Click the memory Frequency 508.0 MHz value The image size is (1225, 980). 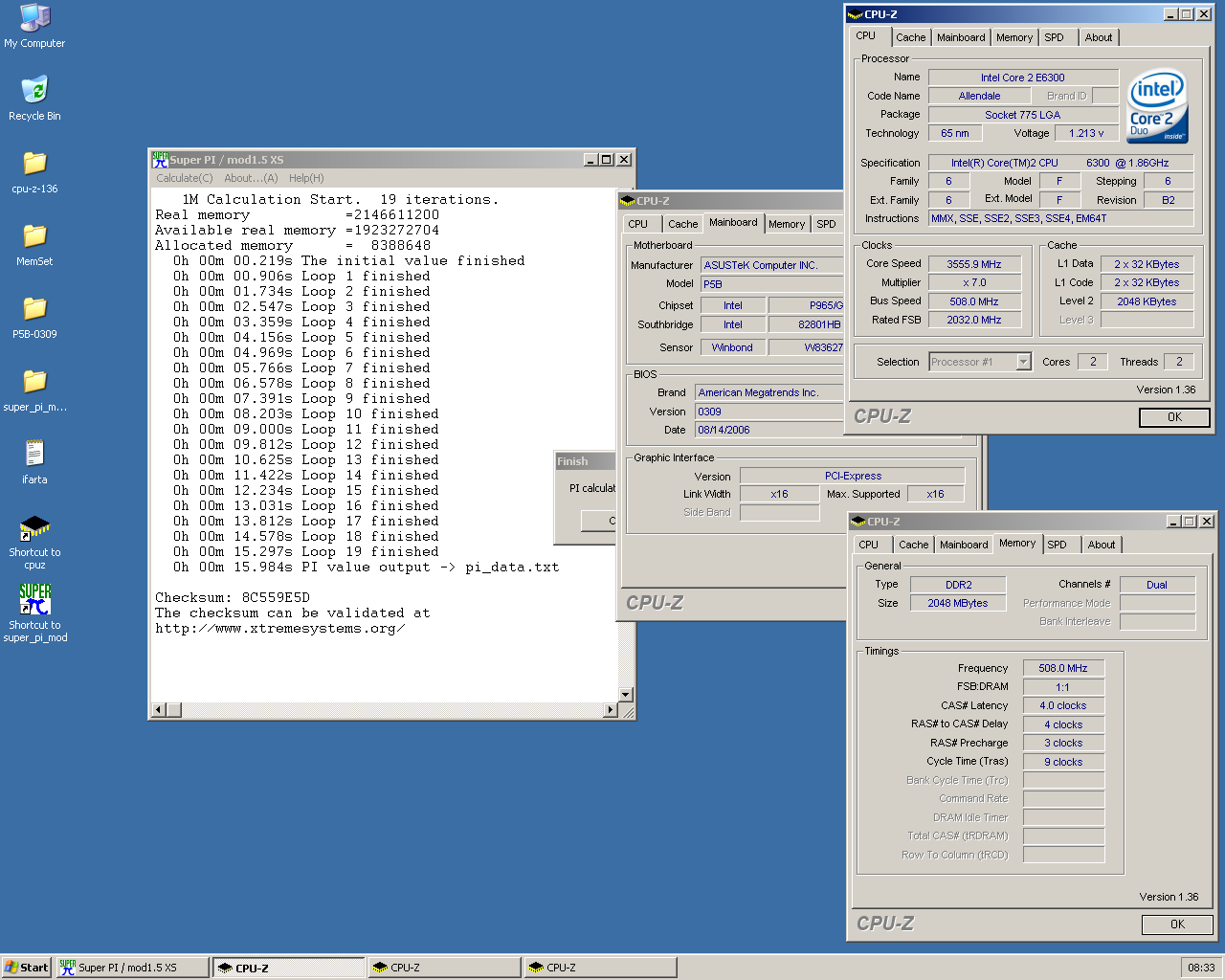1063,668
